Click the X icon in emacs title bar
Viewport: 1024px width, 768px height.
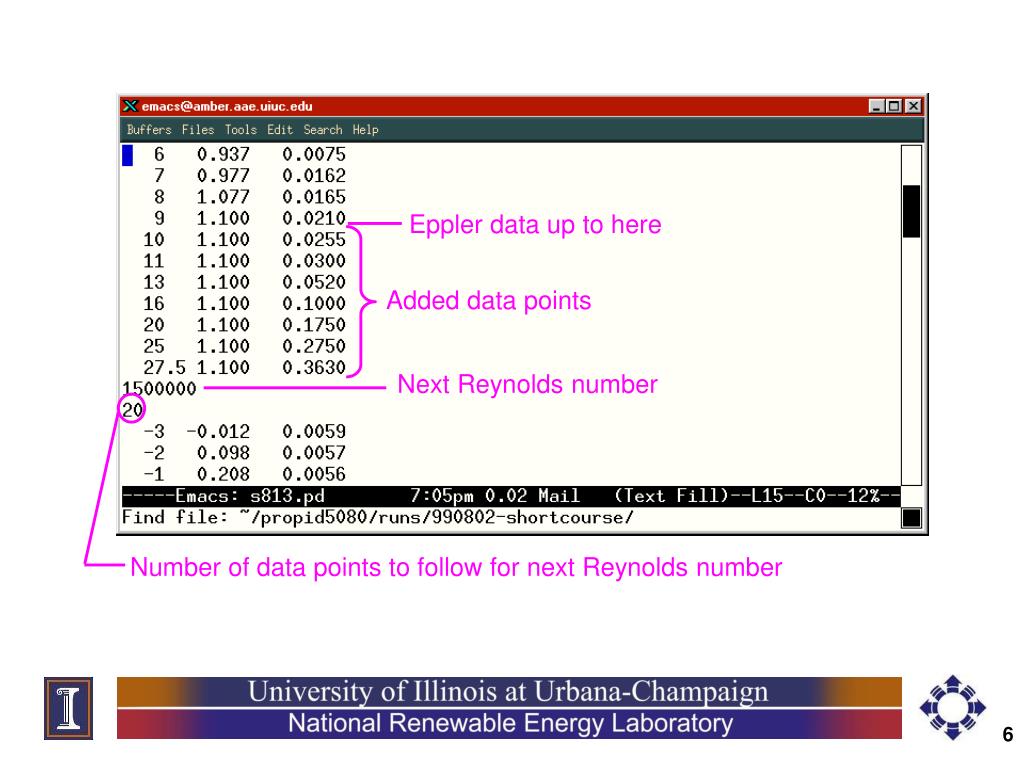(x=131, y=106)
